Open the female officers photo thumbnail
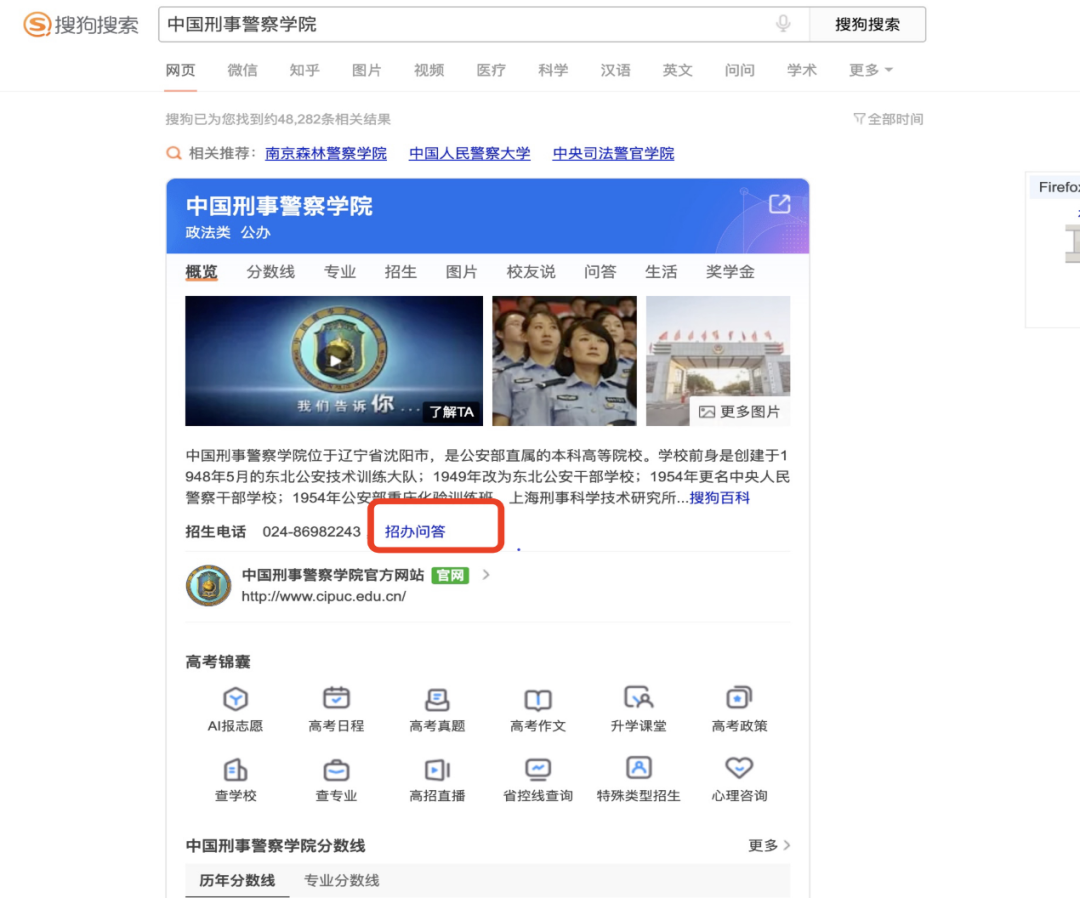The width and height of the screenshot is (1080, 898). [x=565, y=361]
